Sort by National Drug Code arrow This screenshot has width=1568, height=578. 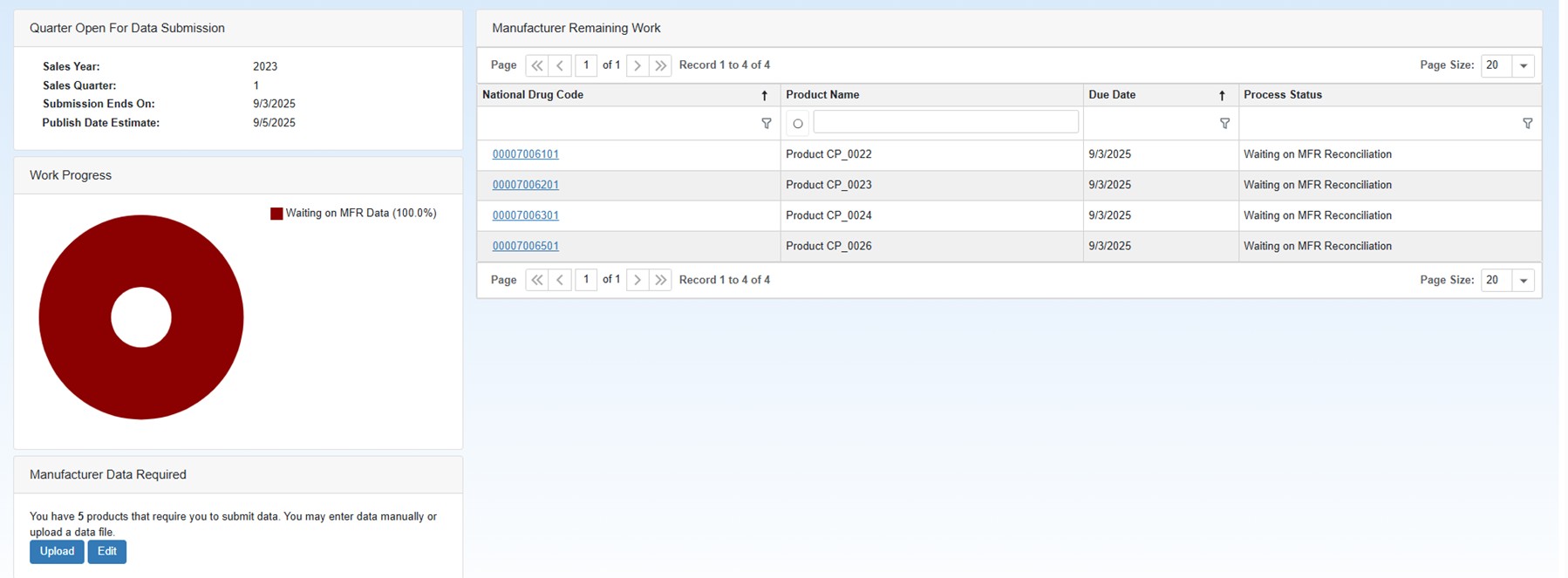[x=765, y=96]
